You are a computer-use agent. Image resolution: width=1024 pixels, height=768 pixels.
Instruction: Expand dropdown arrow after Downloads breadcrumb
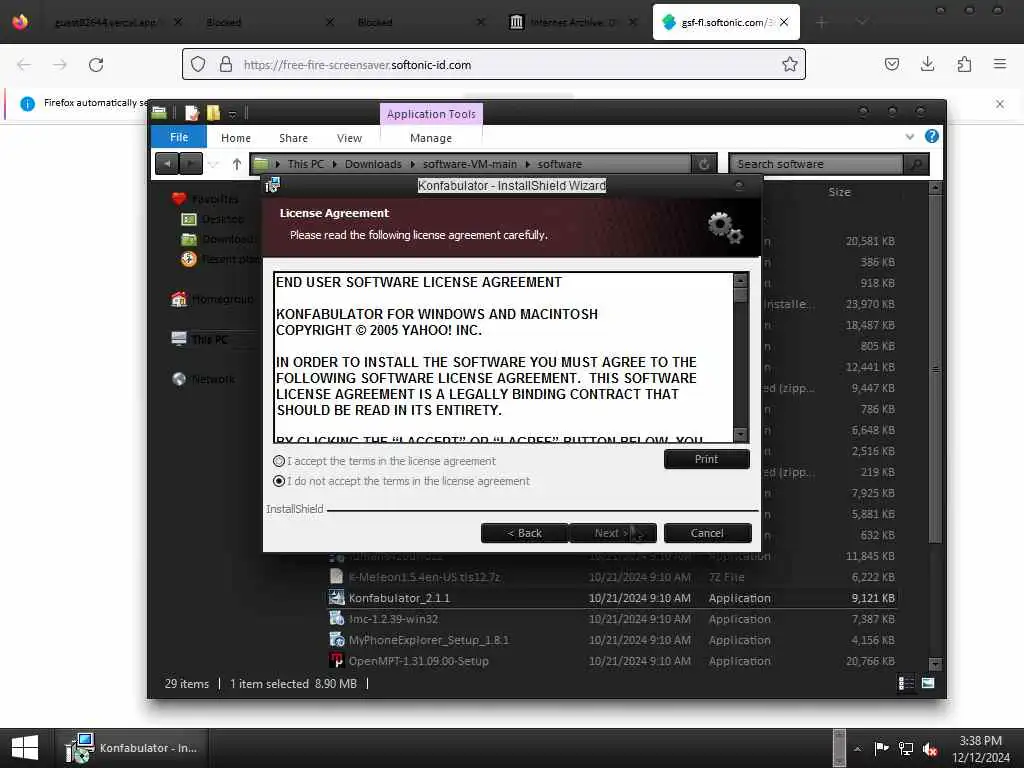(412, 164)
